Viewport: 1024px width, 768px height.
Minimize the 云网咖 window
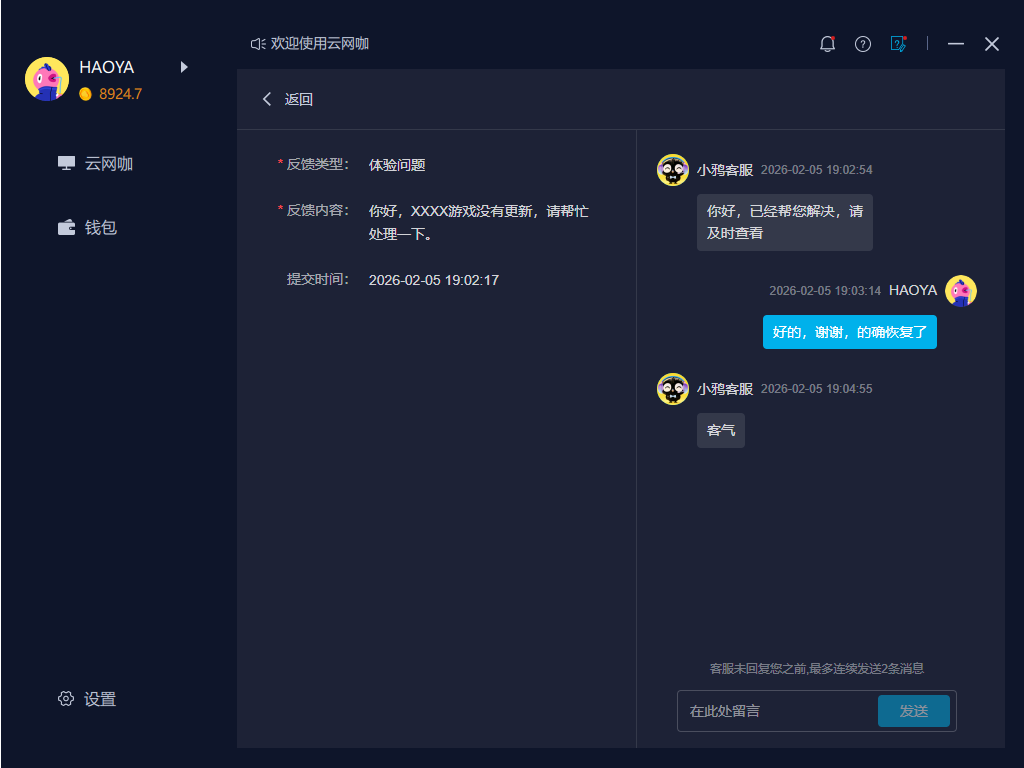tap(956, 44)
